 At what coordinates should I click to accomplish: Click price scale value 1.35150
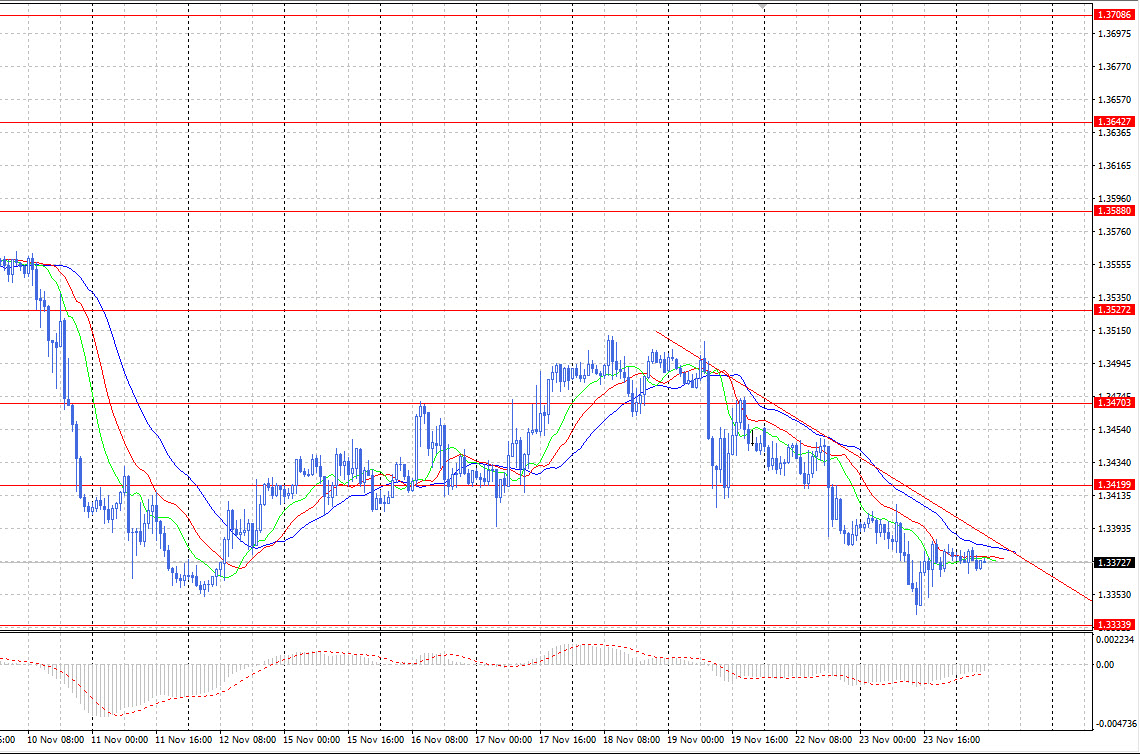coord(1114,331)
